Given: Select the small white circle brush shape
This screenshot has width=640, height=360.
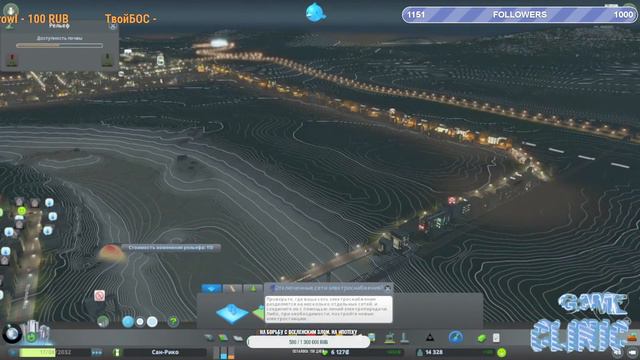Looking at the screenshot, I should (140, 322).
